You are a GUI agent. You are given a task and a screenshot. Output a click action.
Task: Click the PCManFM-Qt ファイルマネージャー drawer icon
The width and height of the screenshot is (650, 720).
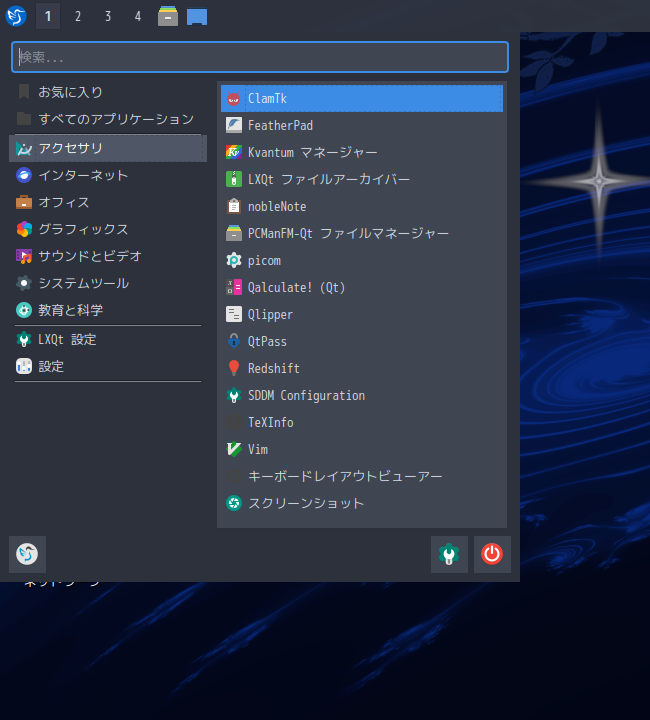click(x=234, y=233)
